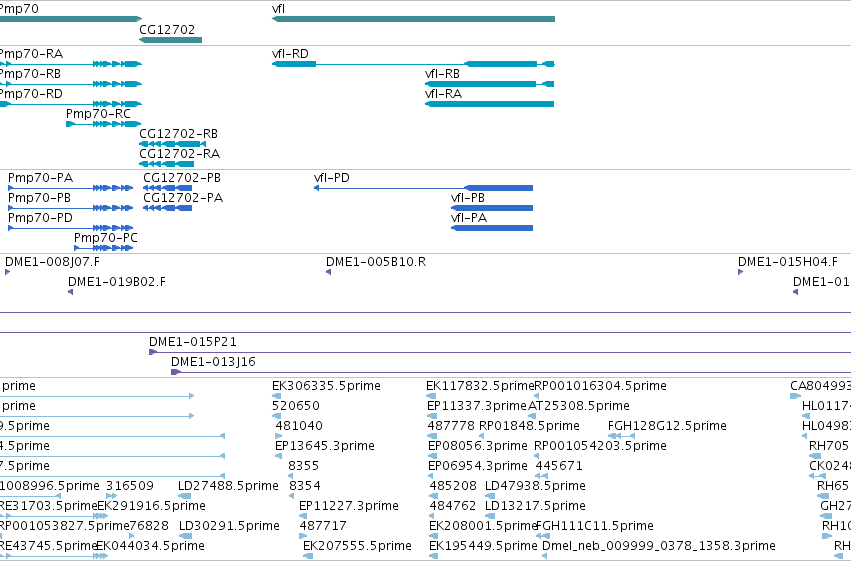Click the vfl-RA transcript label
The height and width of the screenshot is (561, 851).
point(443,94)
